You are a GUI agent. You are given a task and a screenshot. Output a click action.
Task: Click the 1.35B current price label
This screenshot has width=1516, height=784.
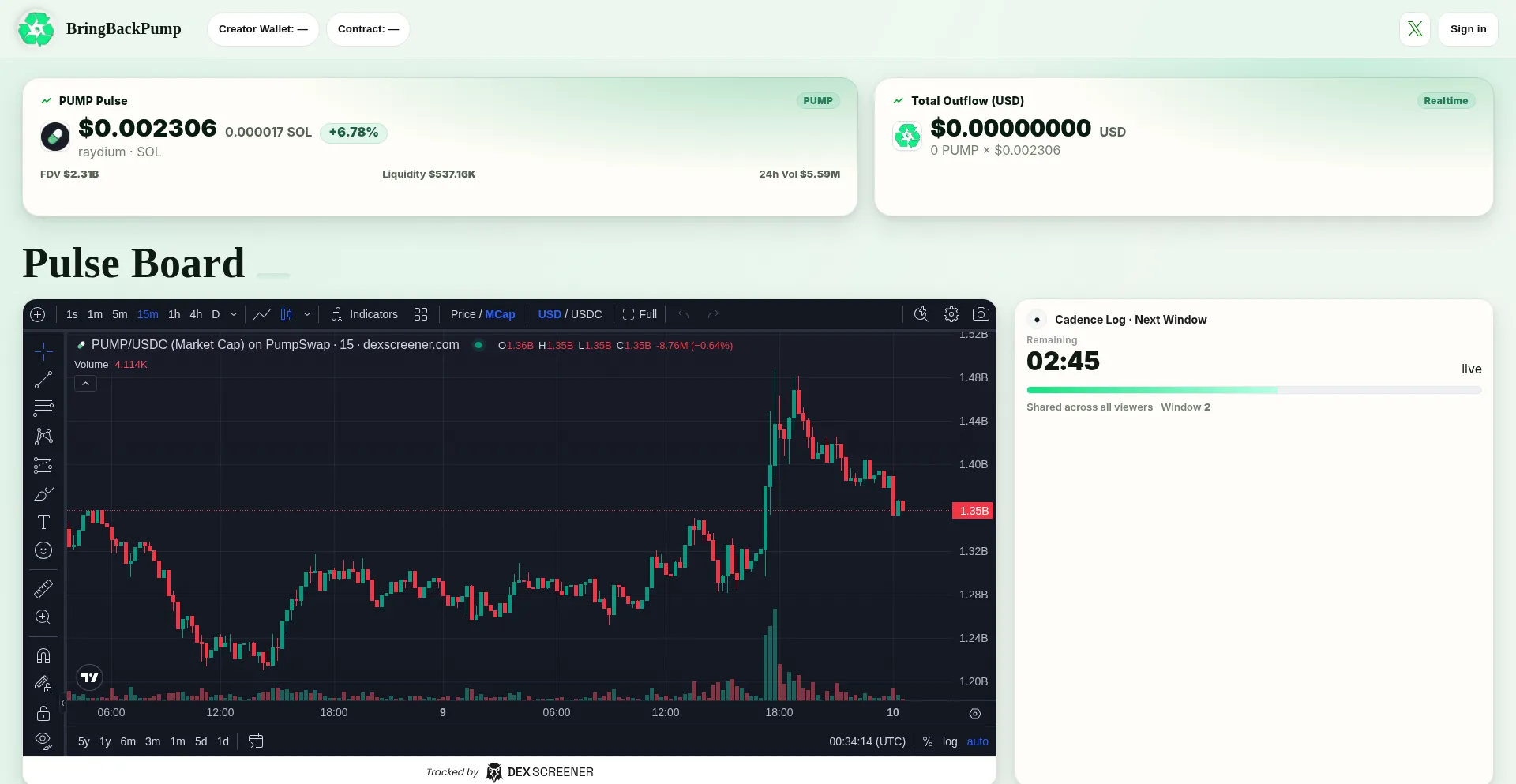coord(973,511)
